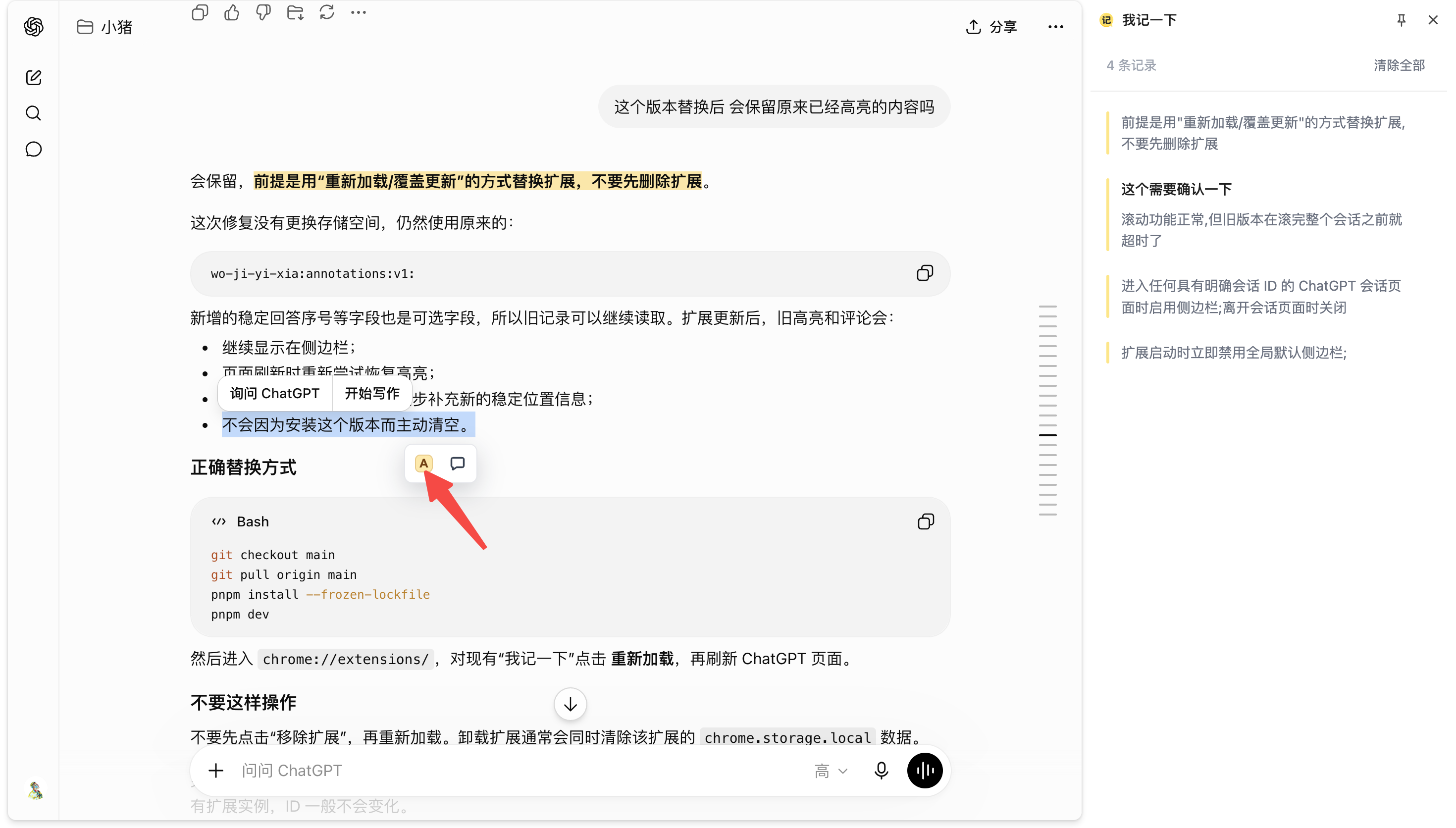Like the response with thumbs up
The width and height of the screenshot is (1456, 828).
tap(232, 12)
